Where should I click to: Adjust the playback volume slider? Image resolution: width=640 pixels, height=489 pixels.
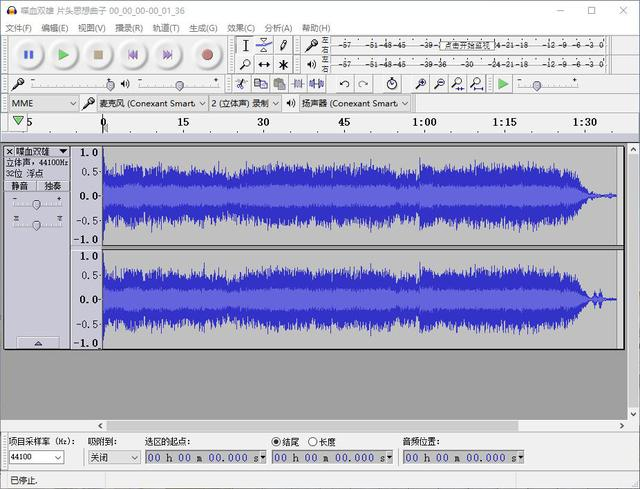click(x=179, y=85)
